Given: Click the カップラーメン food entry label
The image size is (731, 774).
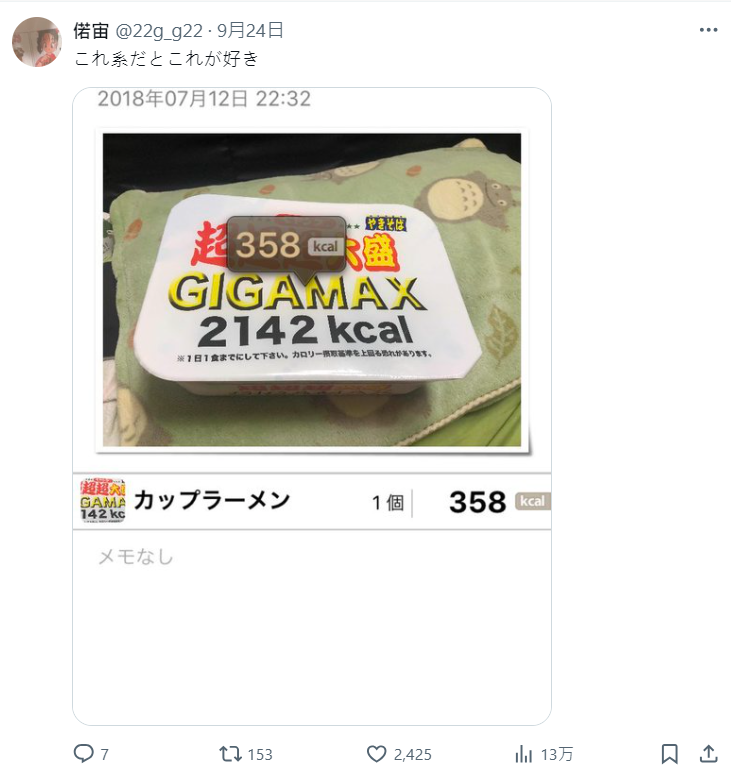Looking at the screenshot, I should pos(212,500).
